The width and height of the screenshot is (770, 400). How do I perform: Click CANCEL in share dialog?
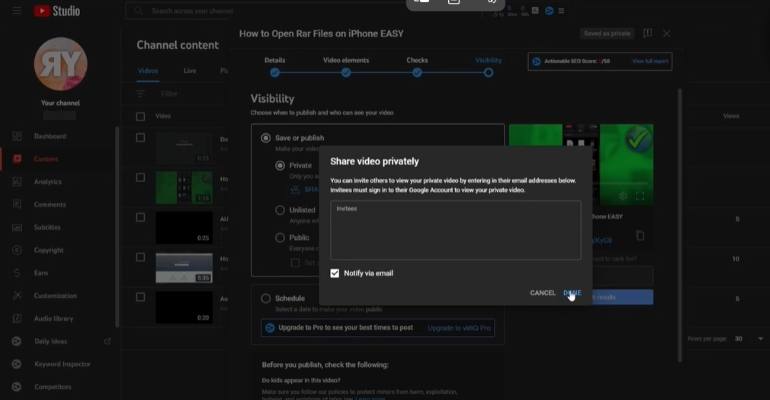pos(543,293)
